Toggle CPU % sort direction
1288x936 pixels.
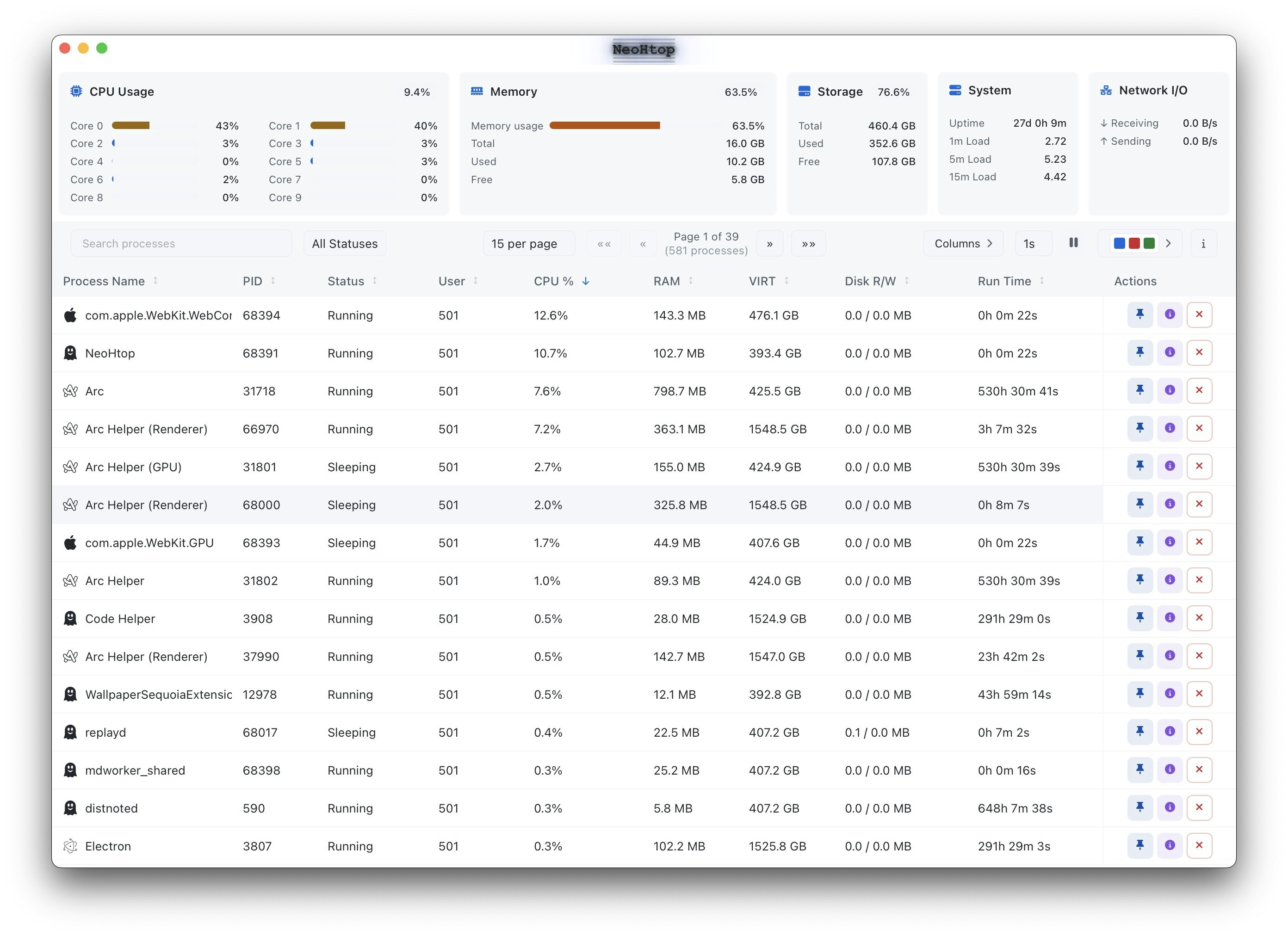point(562,281)
